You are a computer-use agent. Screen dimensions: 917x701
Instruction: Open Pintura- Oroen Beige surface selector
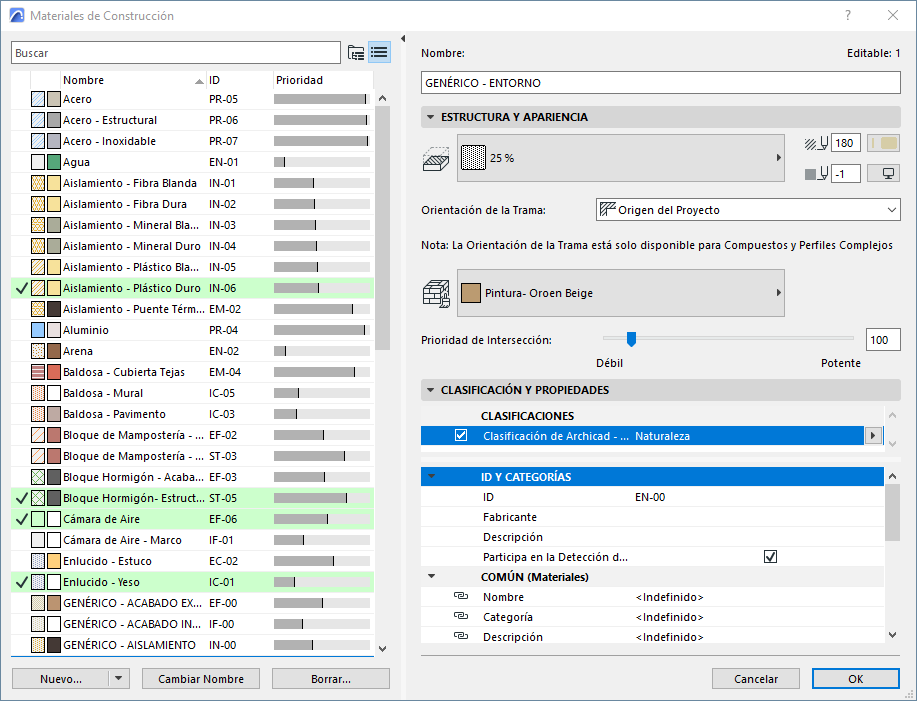620,293
